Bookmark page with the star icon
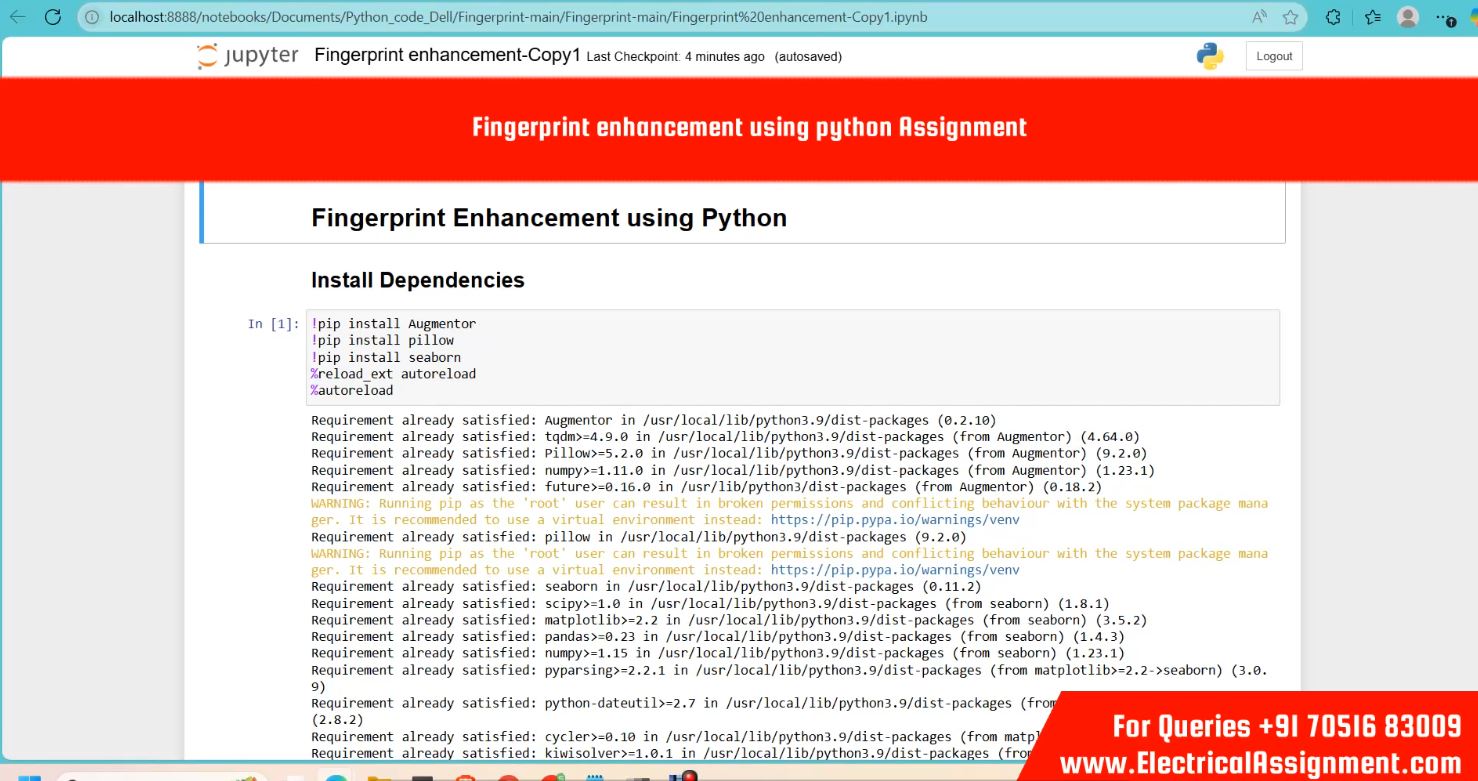This screenshot has width=1478, height=781. coord(1290,17)
